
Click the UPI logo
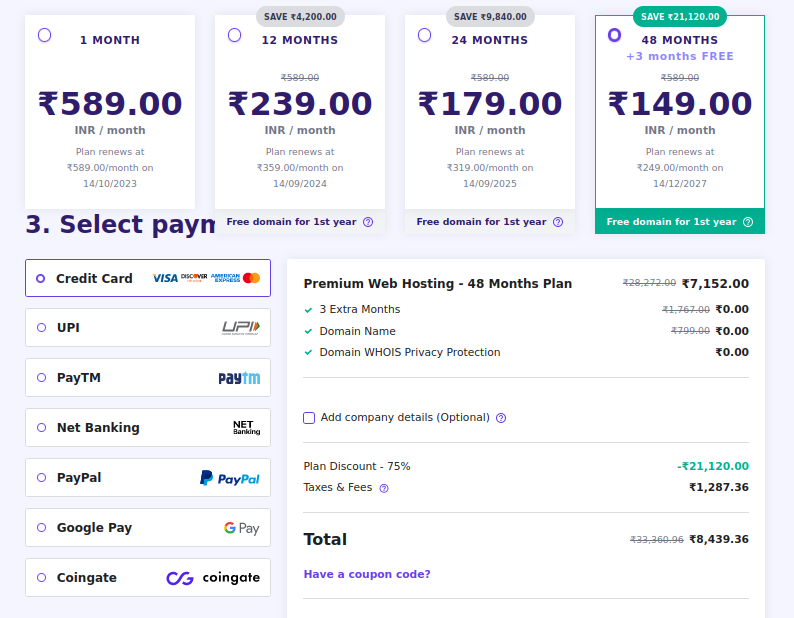tap(240, 327)
